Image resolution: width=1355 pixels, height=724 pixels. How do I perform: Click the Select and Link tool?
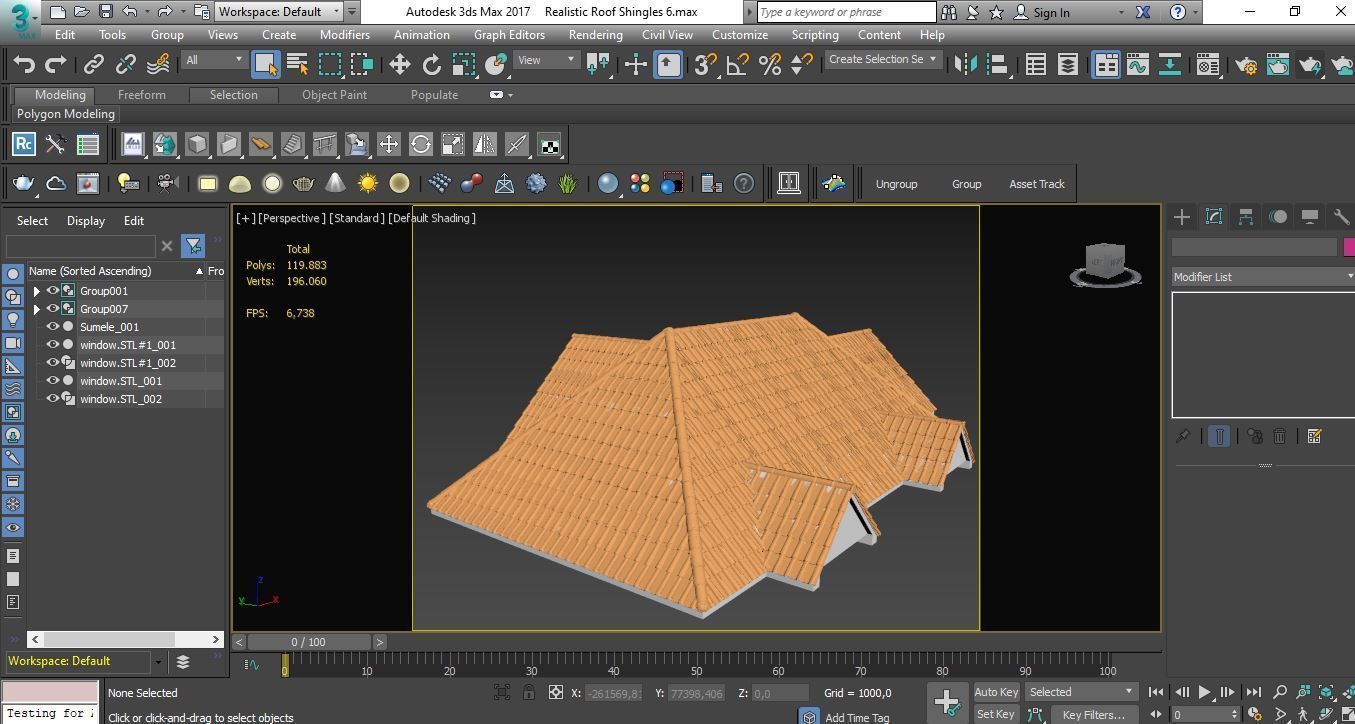(93, 64)
